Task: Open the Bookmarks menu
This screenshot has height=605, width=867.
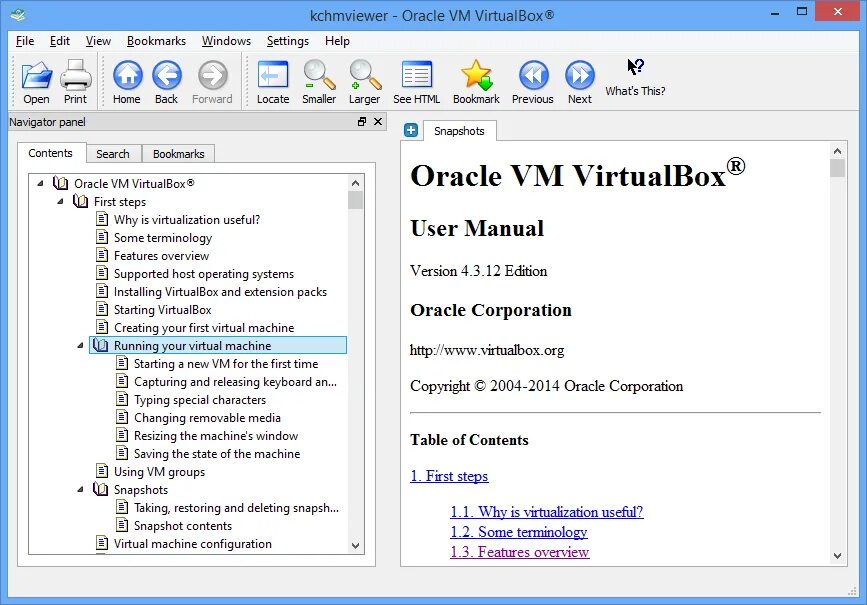Action: [156, 41]
